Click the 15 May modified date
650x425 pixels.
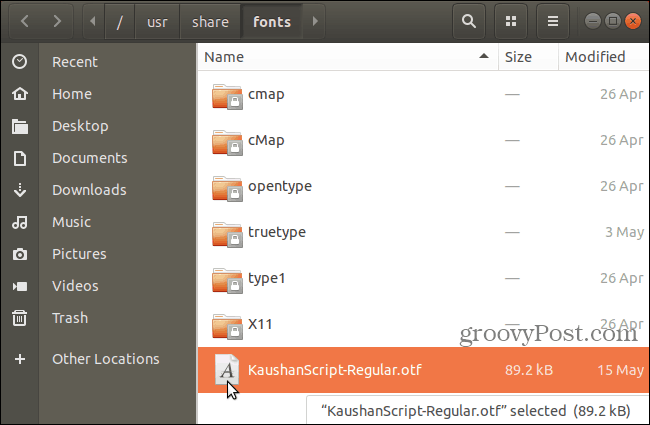click(x=620, y=370)
